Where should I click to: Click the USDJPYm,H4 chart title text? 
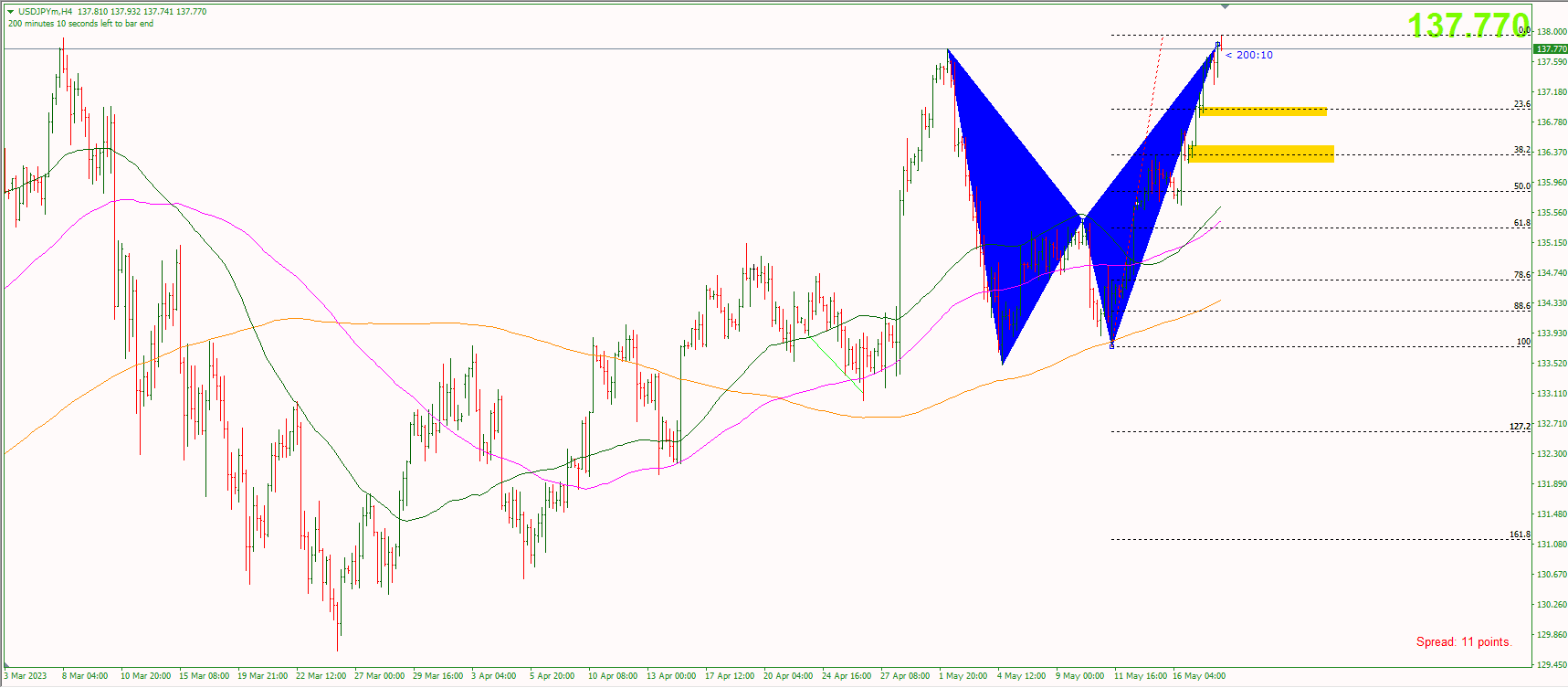(46, 12)
